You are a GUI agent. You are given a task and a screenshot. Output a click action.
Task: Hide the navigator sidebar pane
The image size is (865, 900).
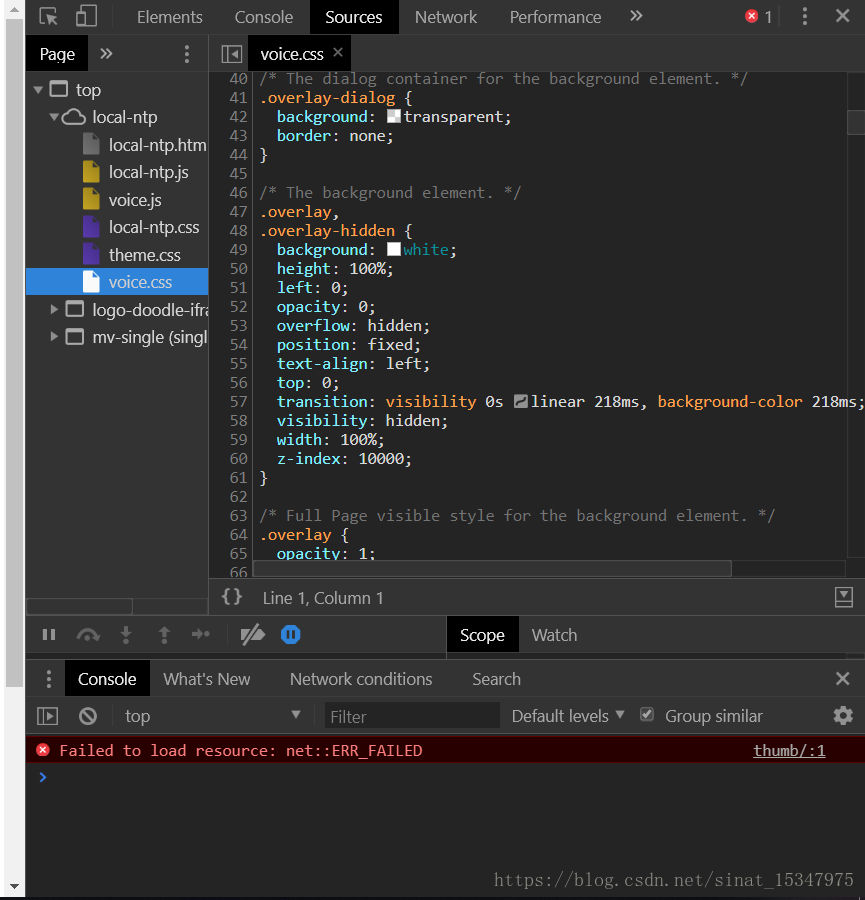[x=231, y=54]
